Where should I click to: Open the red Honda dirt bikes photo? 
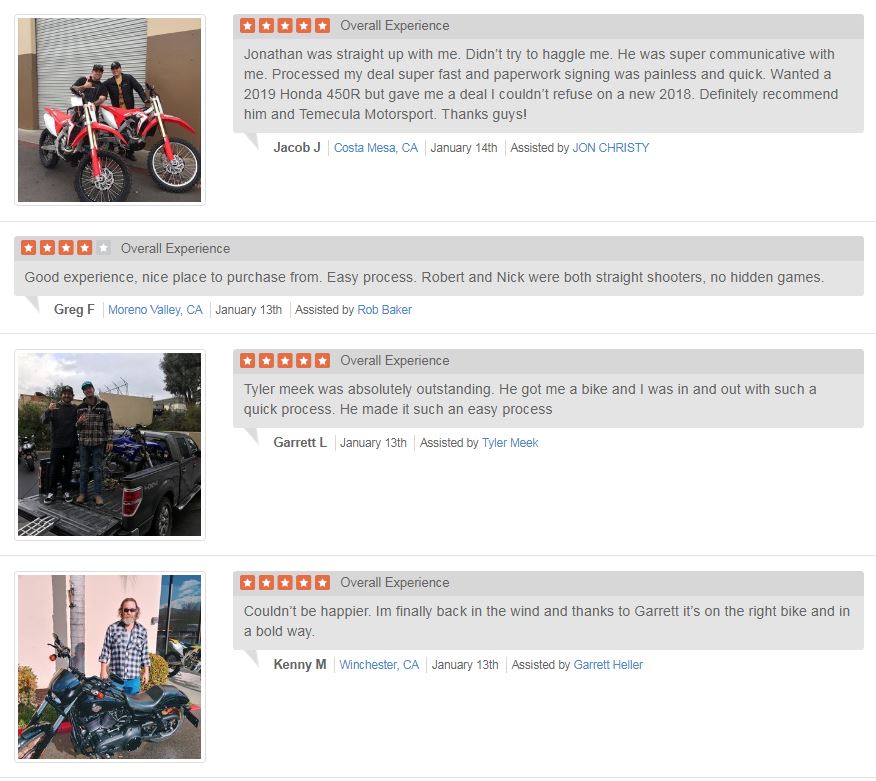[x=110, y=110]
